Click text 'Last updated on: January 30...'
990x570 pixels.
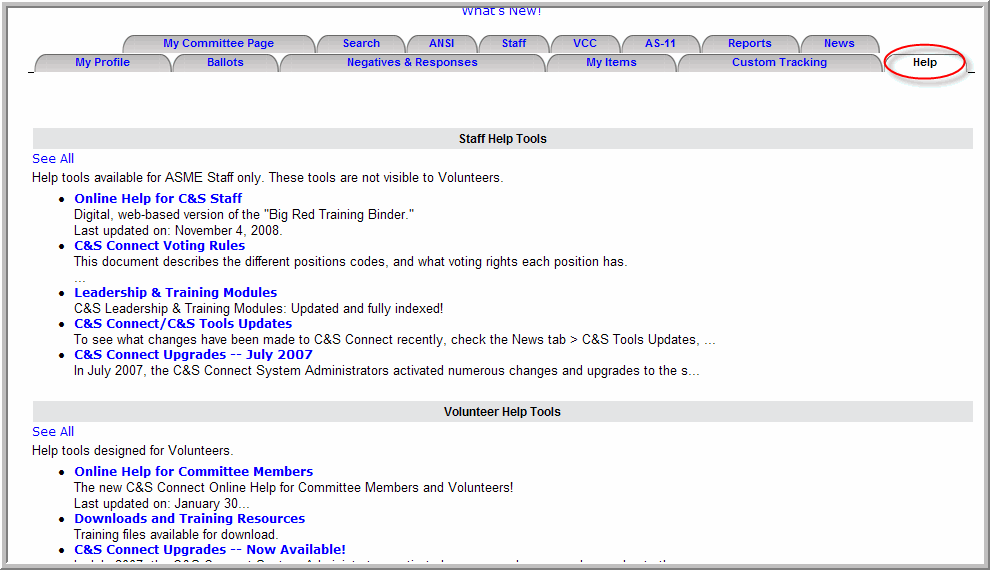click(162, 503)
